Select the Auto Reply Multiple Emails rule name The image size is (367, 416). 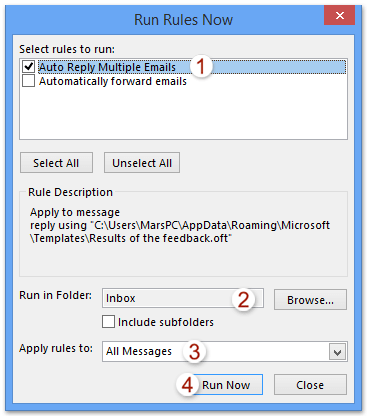[107, 67]
